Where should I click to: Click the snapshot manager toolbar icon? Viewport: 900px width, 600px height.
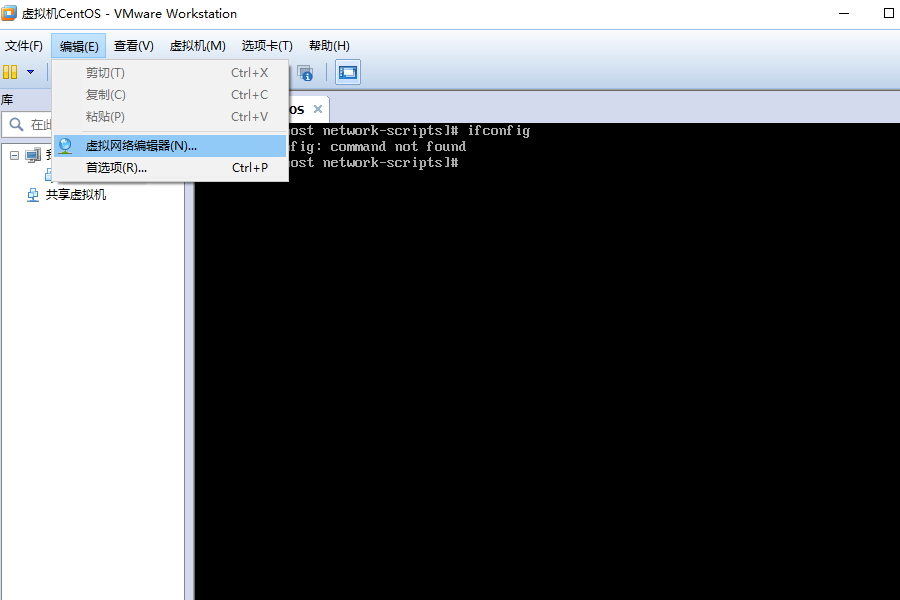coord(305,73)
